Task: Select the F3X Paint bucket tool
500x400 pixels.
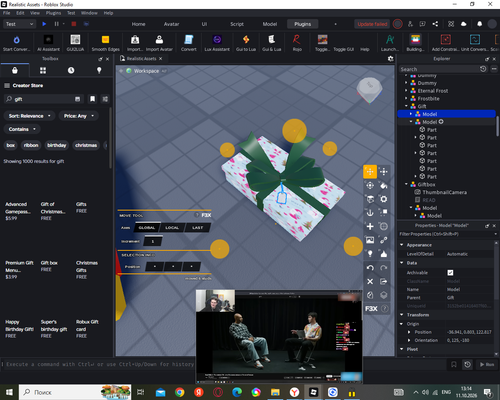Action: 384,185
